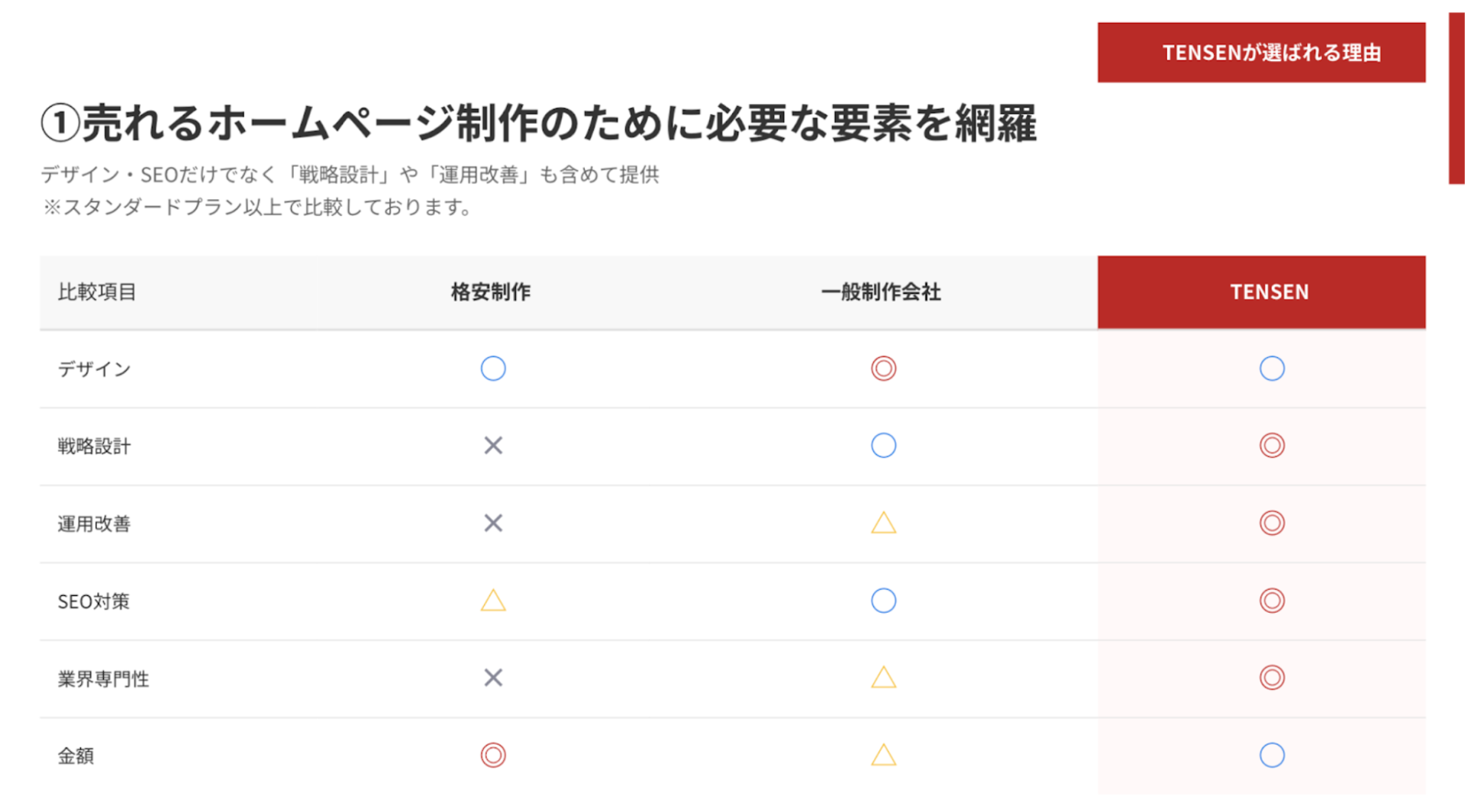Click the 比較項目 header cell
Viewport: 1484px width, 812px height.
pyautogui.click(x=97, y=292)
